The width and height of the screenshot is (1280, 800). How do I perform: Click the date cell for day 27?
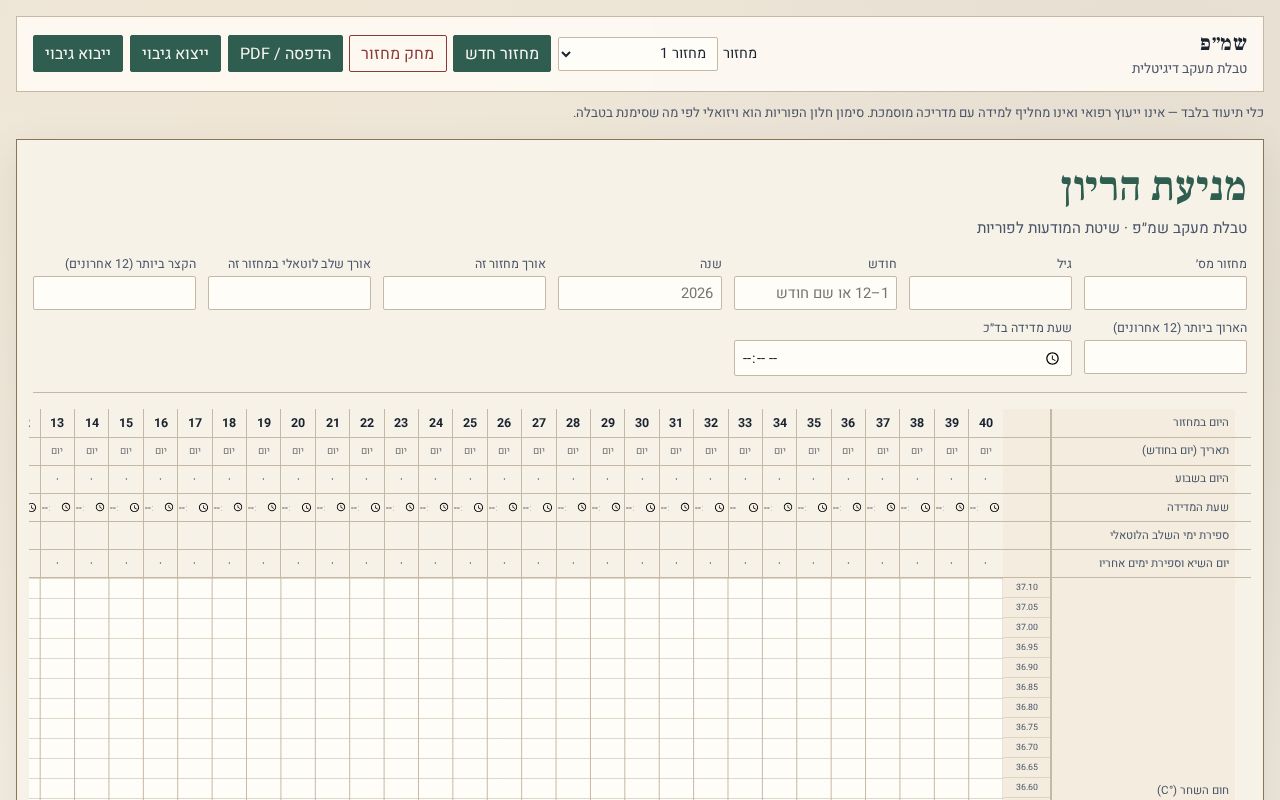(539, 451)
